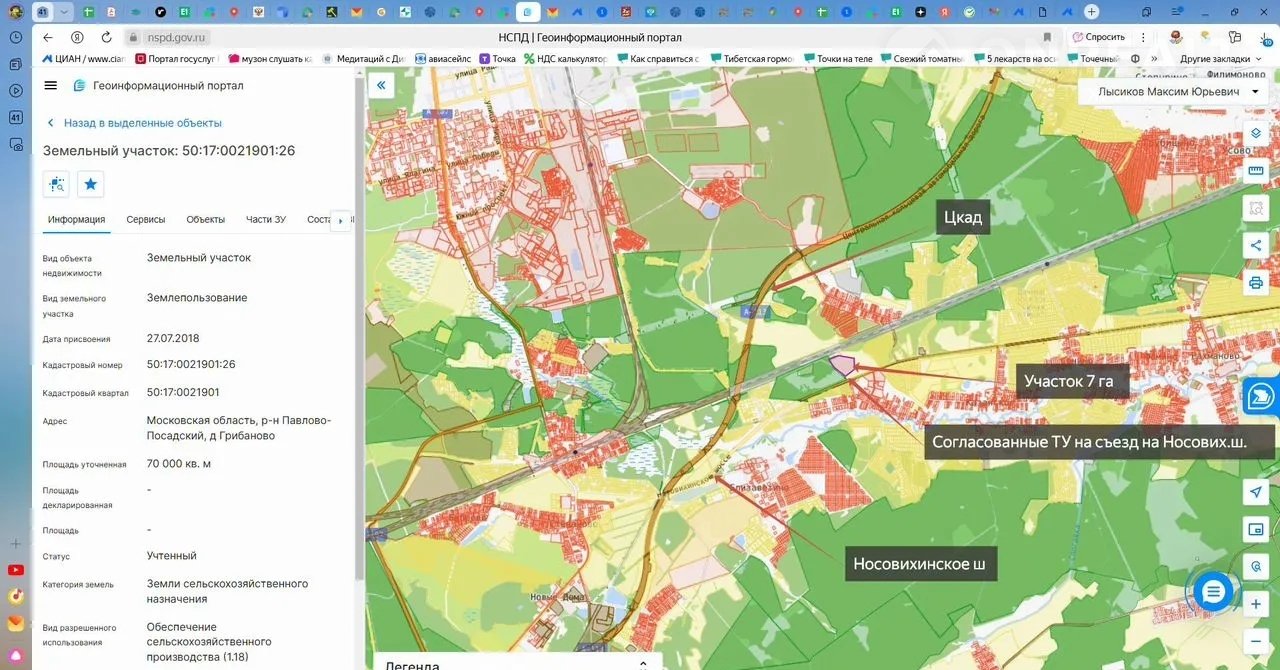Open the Другие закладки bookmarks folder
The width and height of the screenshot is (1280, 670).
click(x=1214, y=59)
